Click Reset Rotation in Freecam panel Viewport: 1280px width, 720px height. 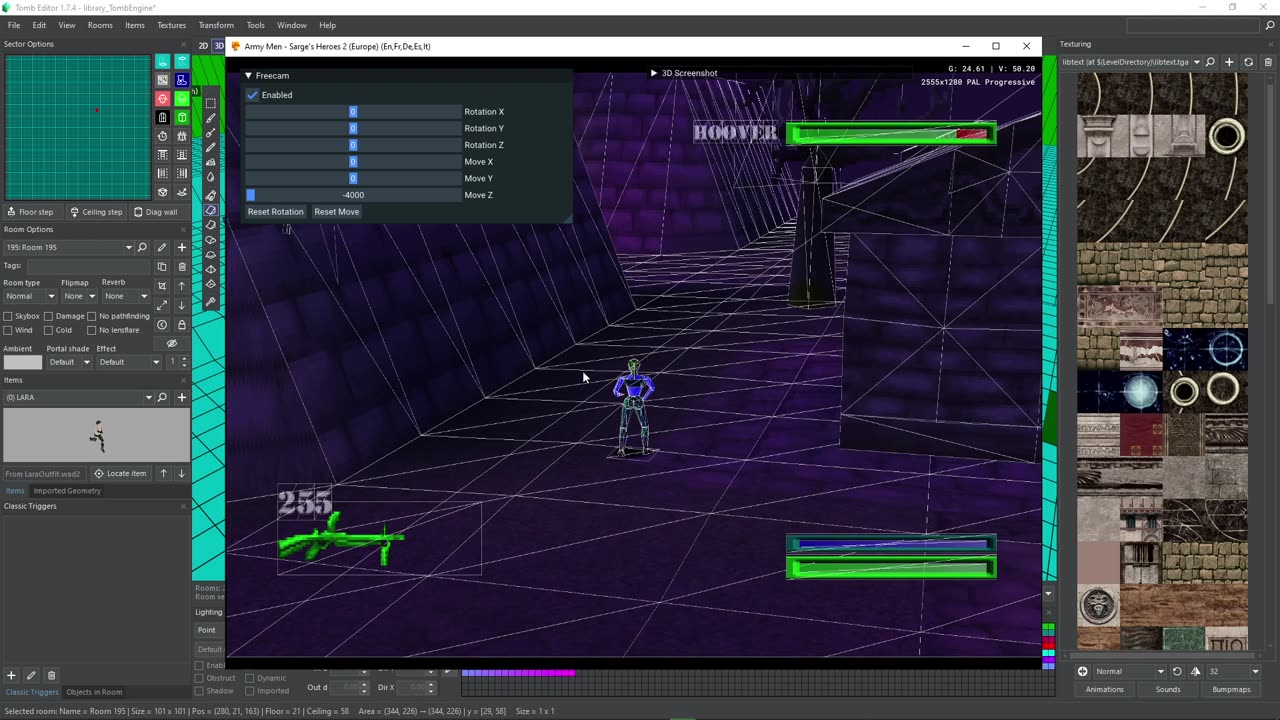[x=275, y=212]
